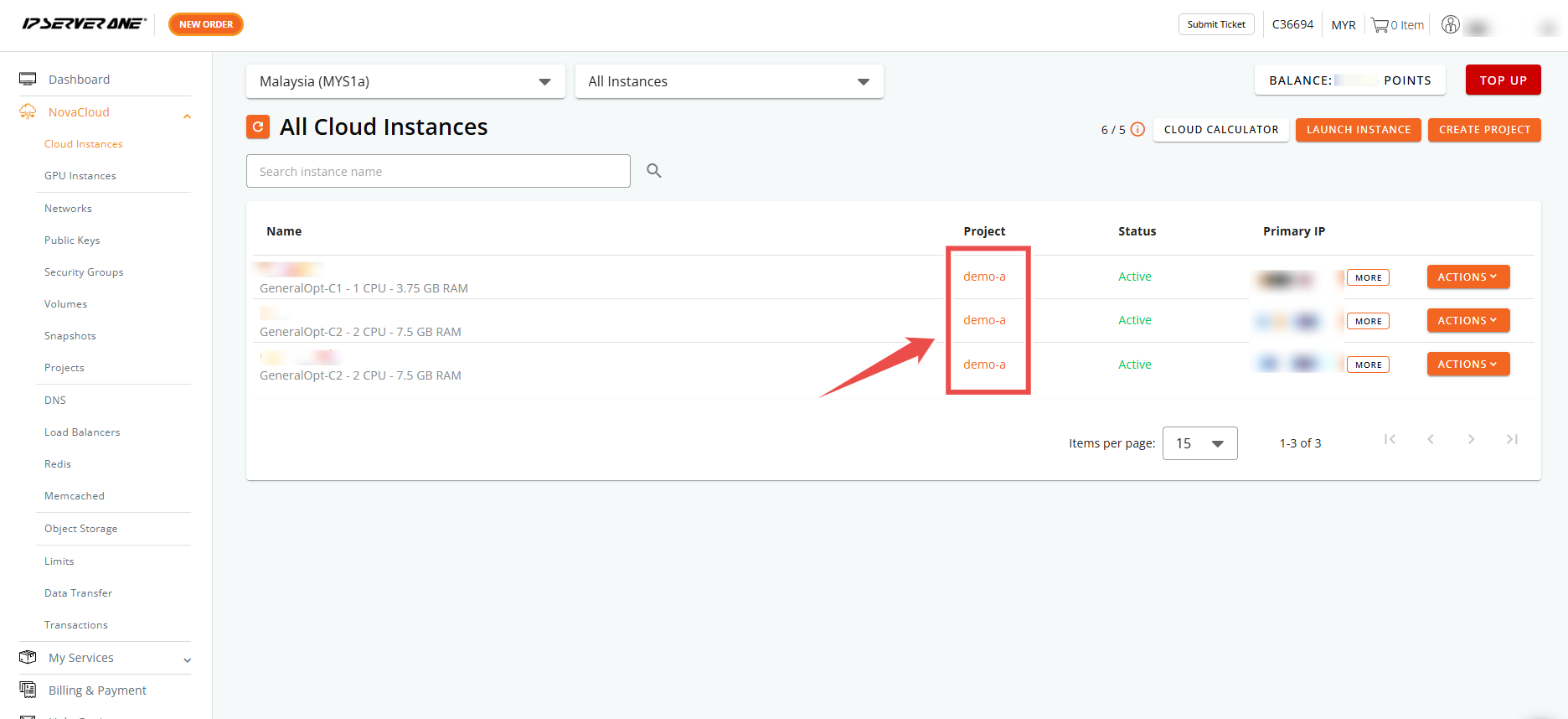Image resolution: width=1568 pixels, height=719 pixels.
Task: Open the Malaysia (MYS1a) region dropdown
Action: click(405, 81)
